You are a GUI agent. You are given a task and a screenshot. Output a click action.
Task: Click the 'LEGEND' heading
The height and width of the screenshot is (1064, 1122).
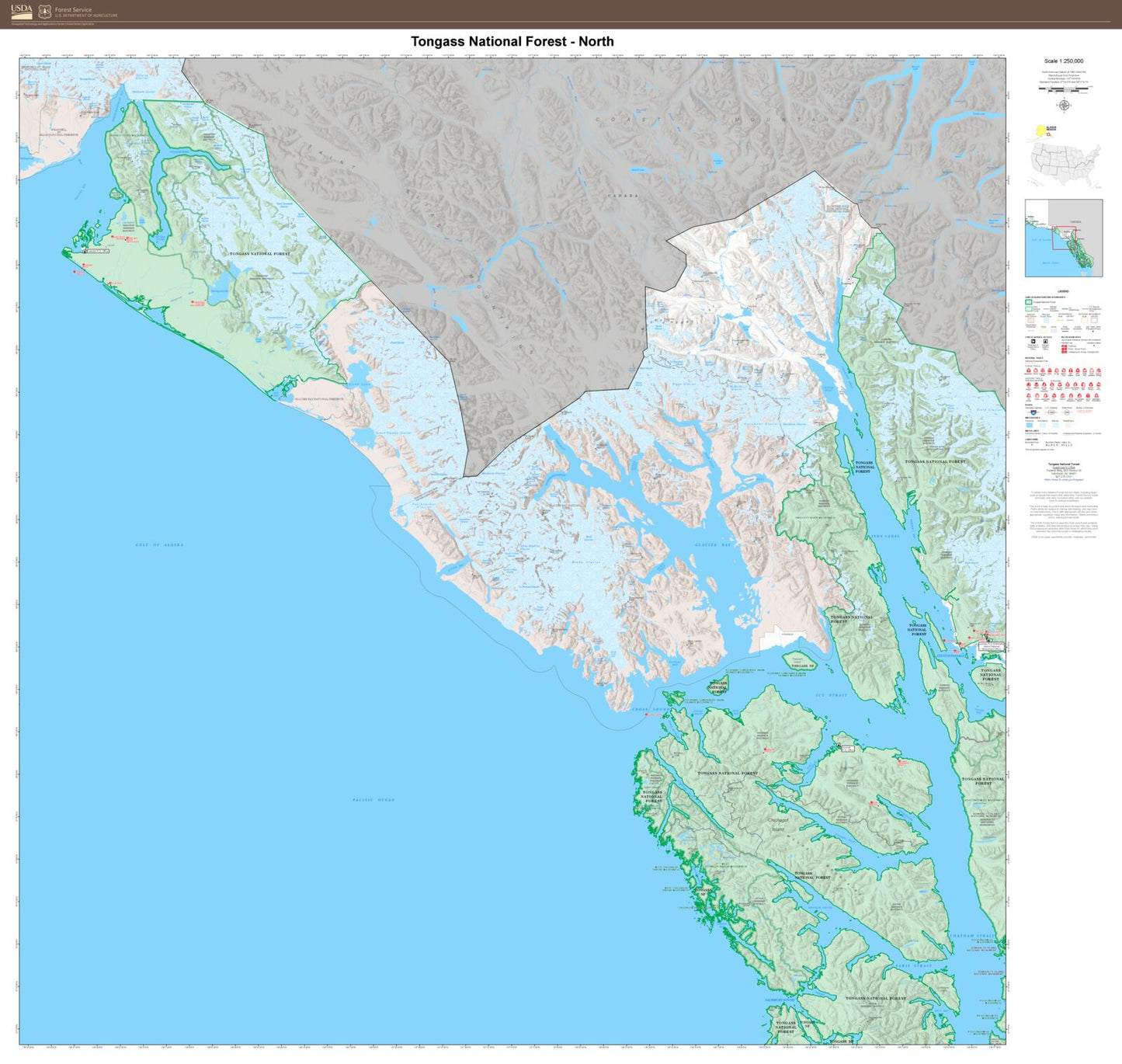(1063, 291)
